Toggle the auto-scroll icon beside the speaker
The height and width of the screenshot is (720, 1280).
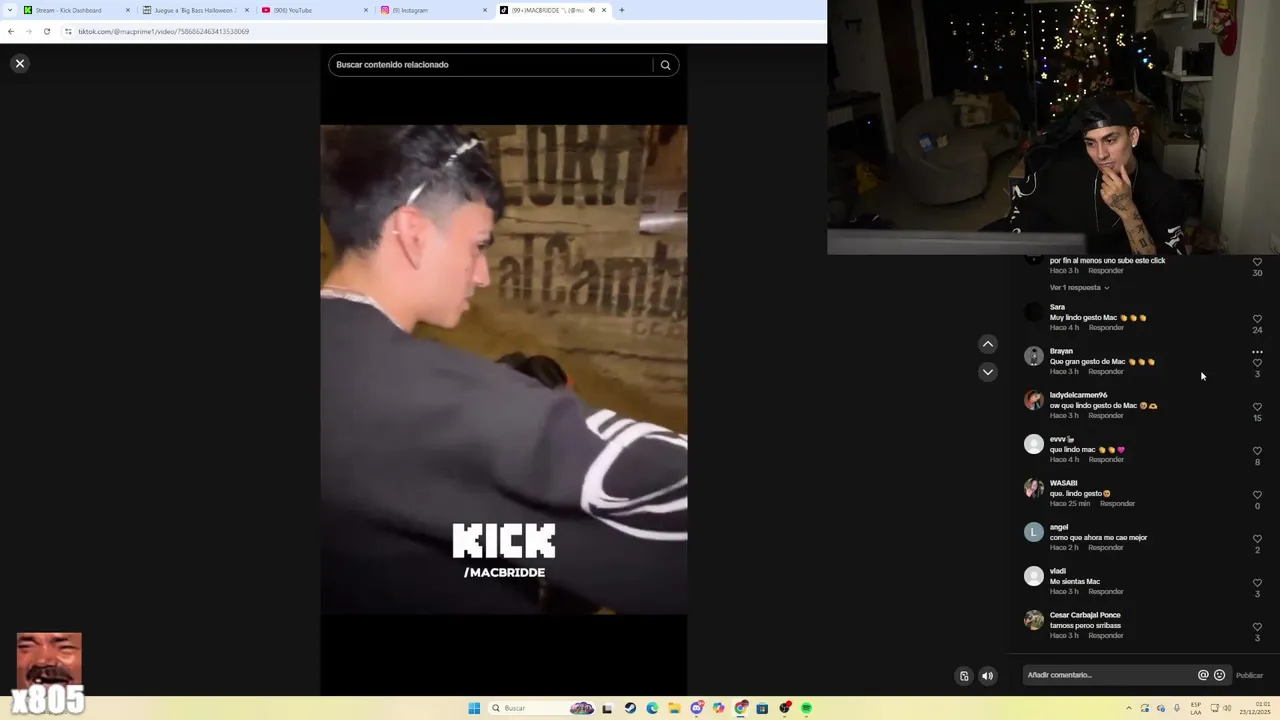(964, 676)
